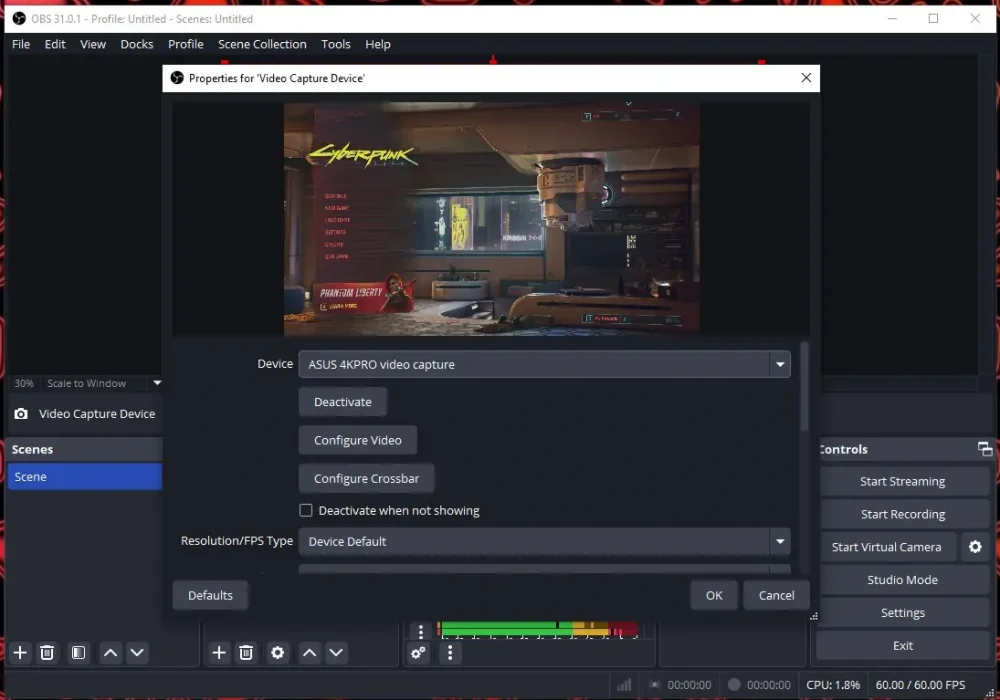Screen dimensions: 1000x700
Task: Dismiss the dialog with Cancel
Action: (776, 595)
